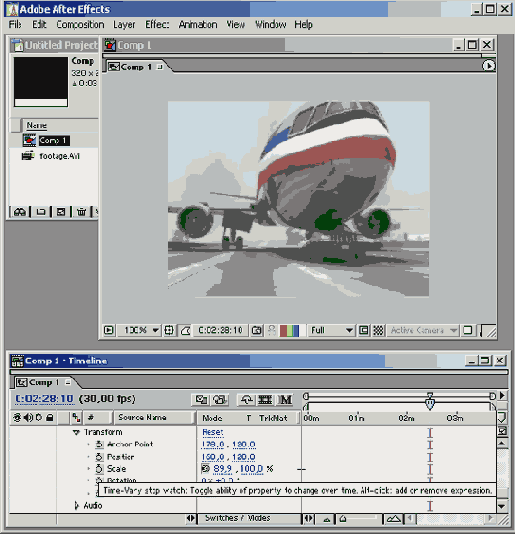Click the lock column header icon
The width and height of the screenshot is (515, 534).
pyautogui.click(x=50, y=417)
